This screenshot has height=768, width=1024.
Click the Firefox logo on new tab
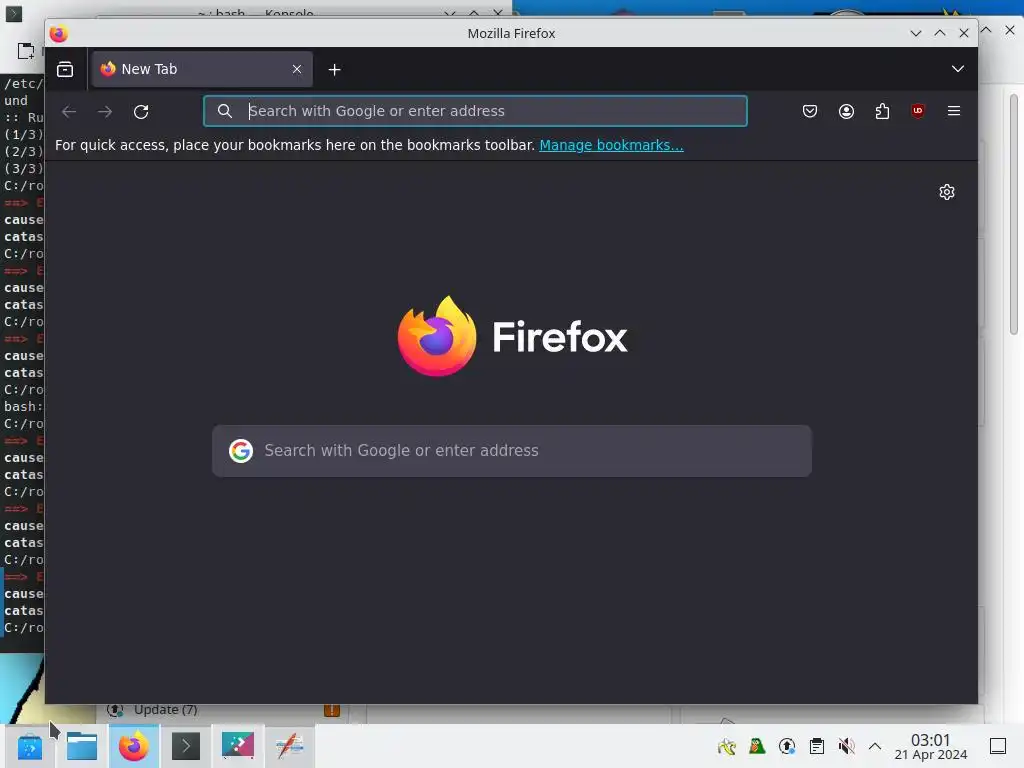pyautogui.click(x=437, y=336)
